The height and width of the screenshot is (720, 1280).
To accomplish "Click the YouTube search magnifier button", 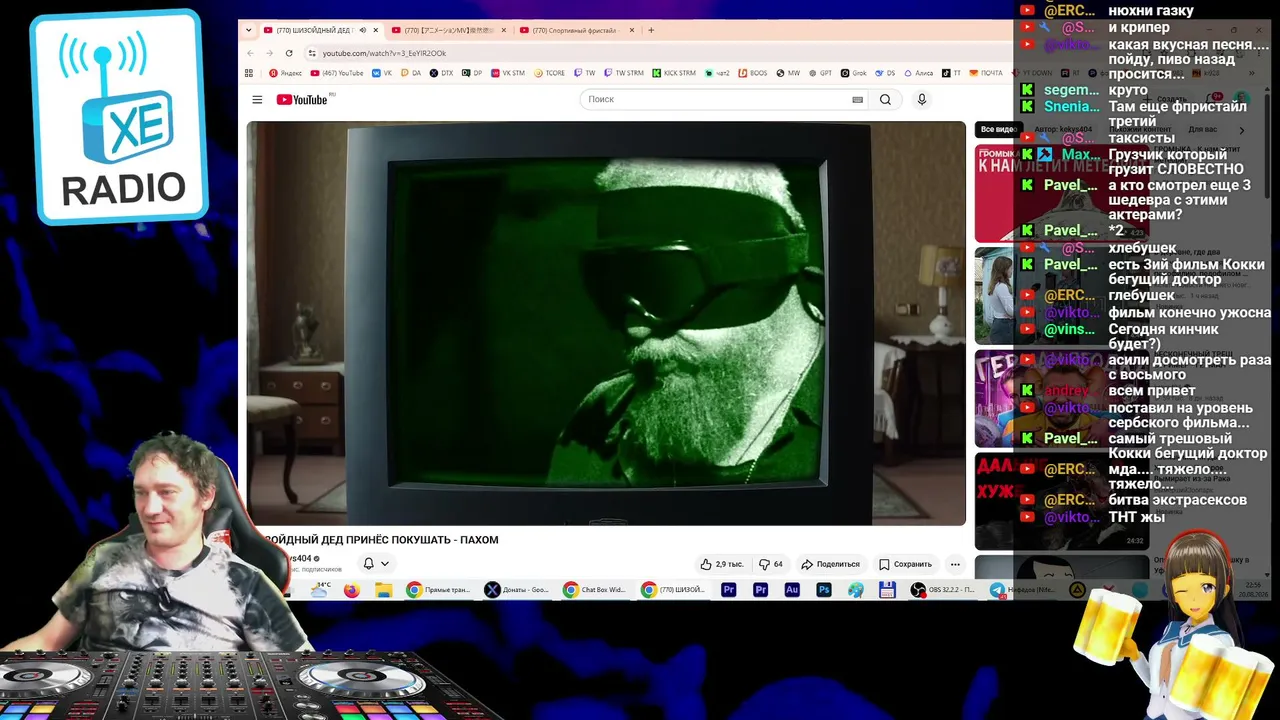I will click(x=885, y=100).
